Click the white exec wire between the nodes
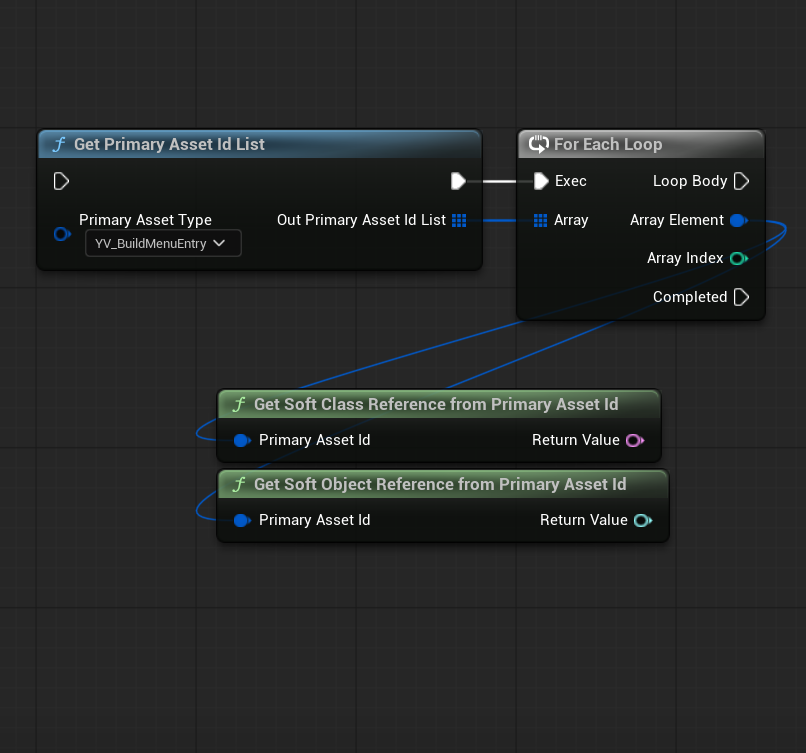This screenshot has width=806, height=753. 498,181
